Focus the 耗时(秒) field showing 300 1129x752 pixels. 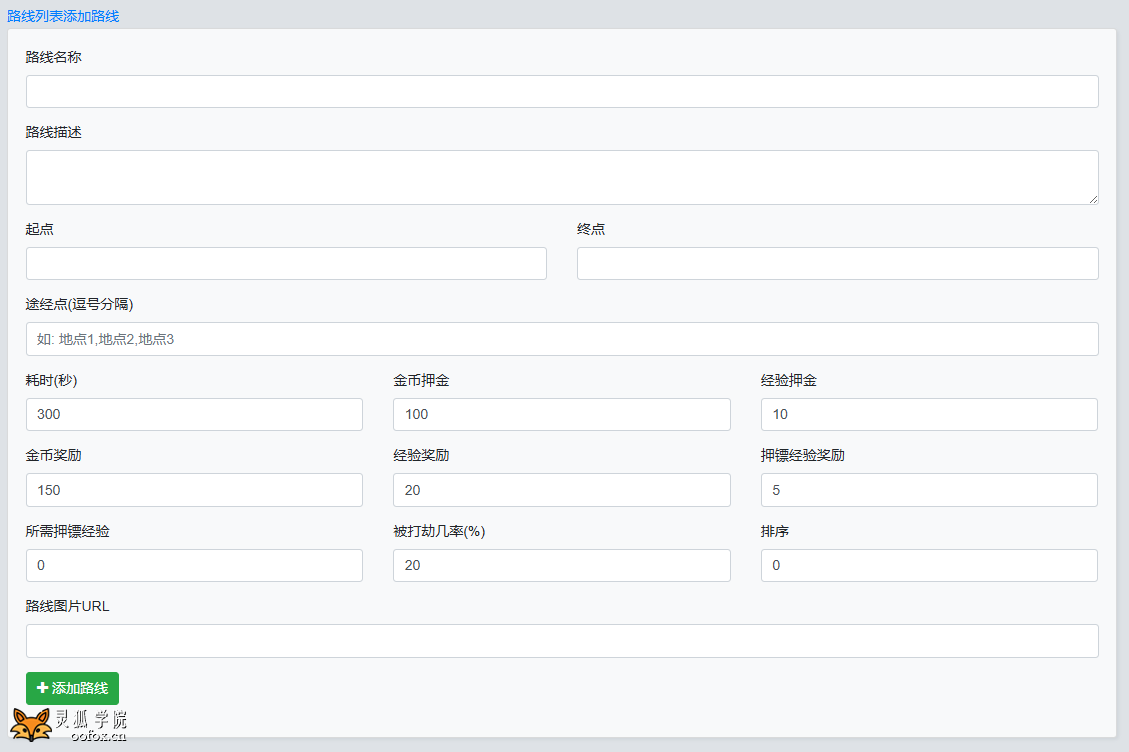tap(194, 414)
